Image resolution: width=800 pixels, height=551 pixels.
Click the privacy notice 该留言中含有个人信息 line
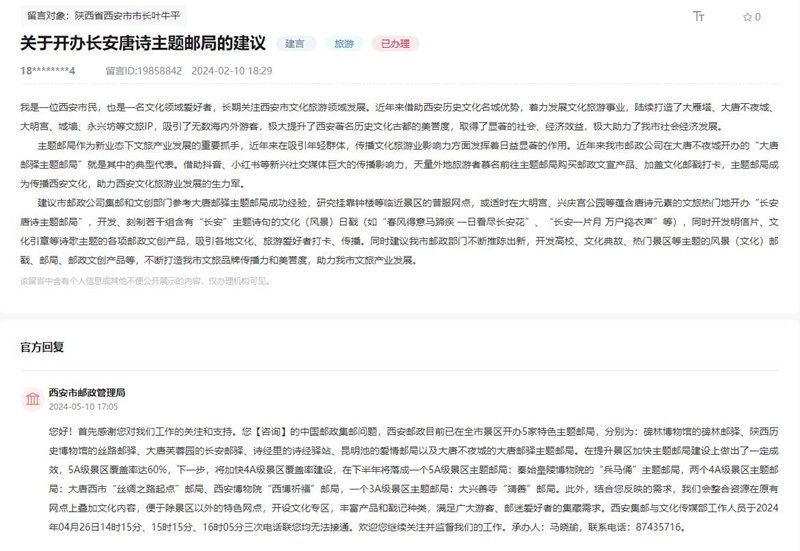[145, 281]
